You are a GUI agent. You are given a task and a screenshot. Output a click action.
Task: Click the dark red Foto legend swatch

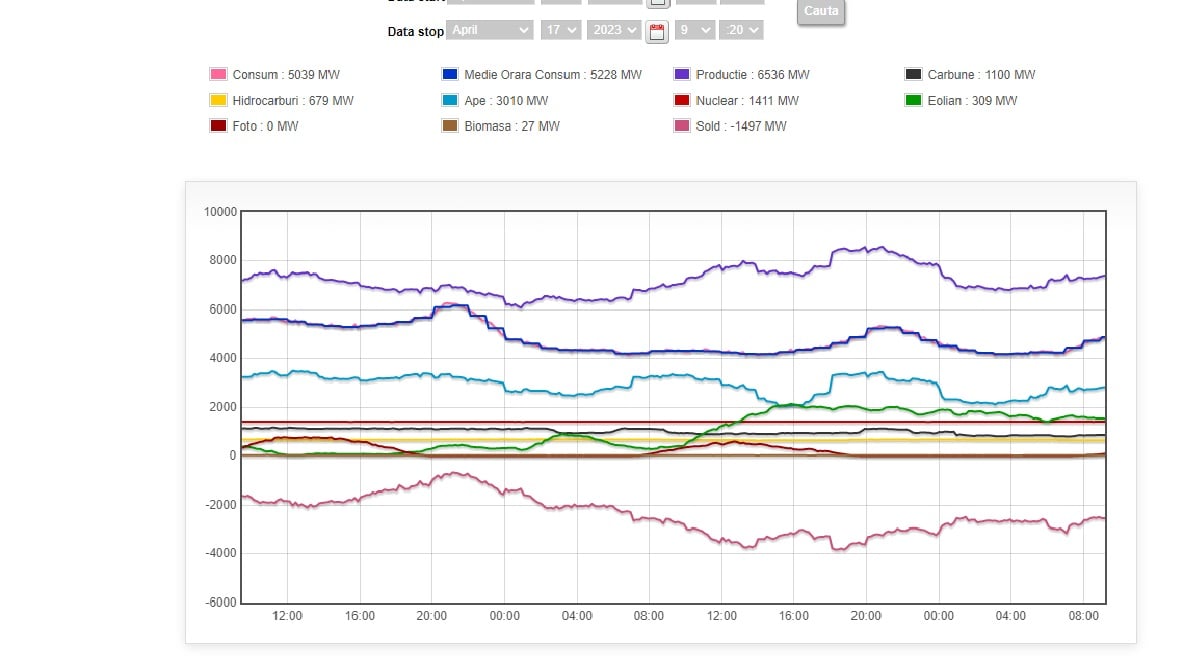point(218,126)
